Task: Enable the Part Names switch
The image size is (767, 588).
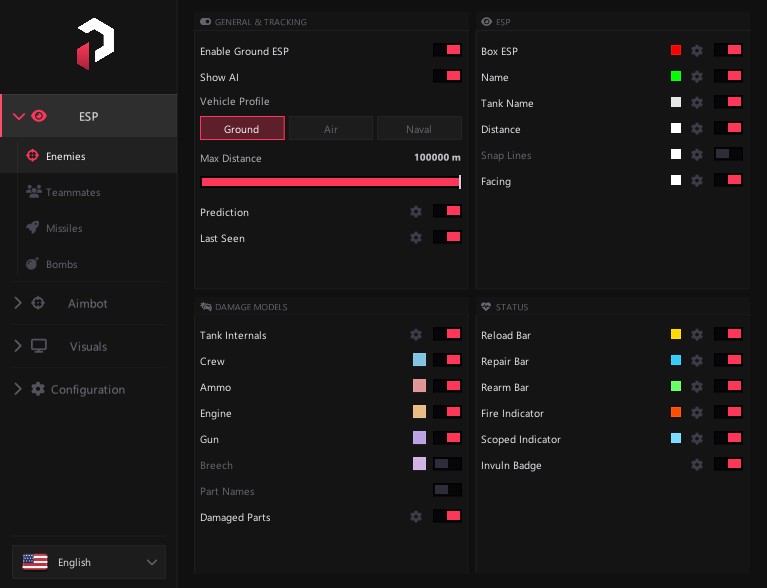Action: (x=447, y=490)
